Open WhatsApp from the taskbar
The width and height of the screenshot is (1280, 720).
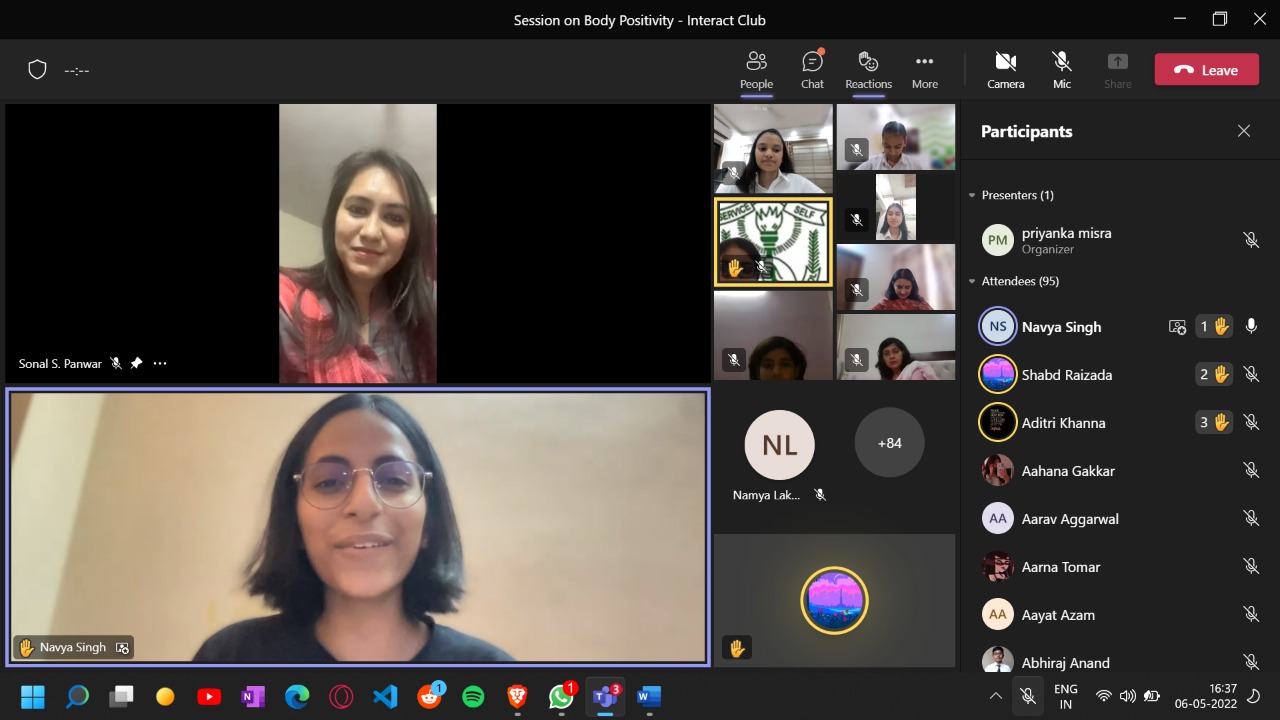click(561, 696)
